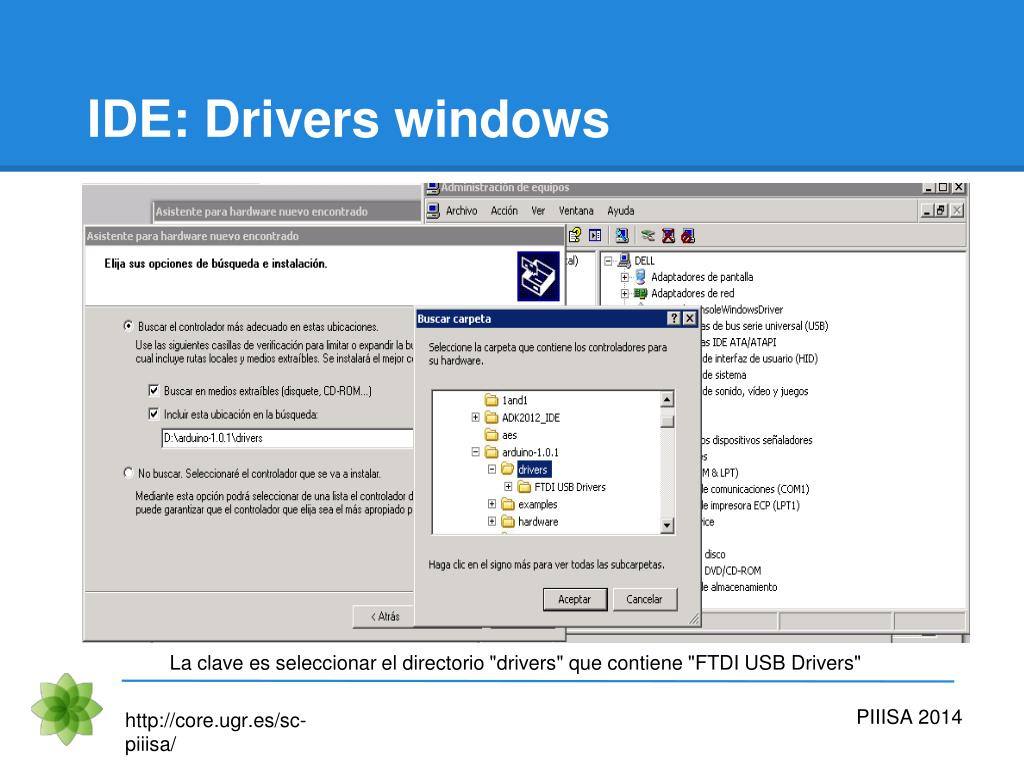Click the uninstall device toolbar icon (red X)

pyautogui.click(x=668, y=235)
